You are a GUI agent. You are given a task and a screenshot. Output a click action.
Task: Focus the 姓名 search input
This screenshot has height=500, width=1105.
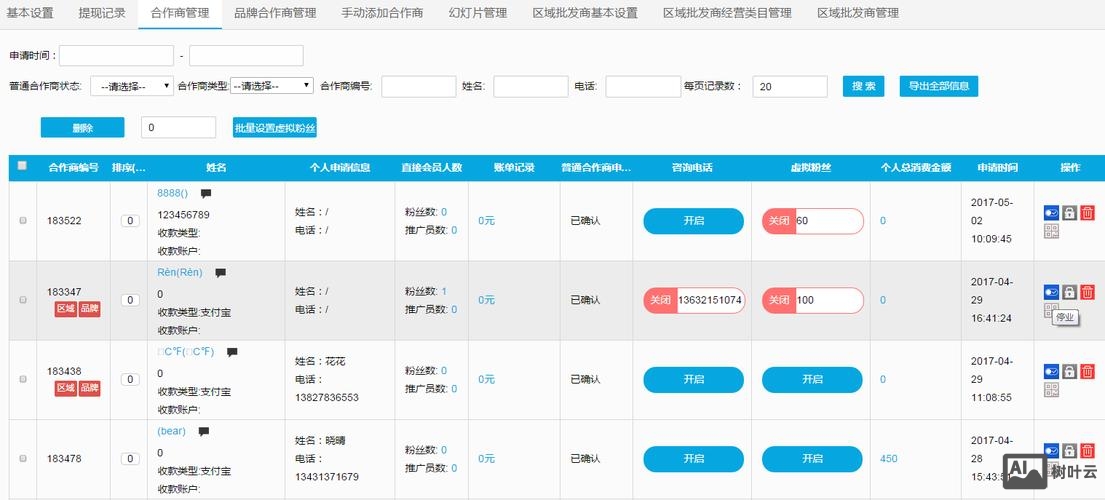tap(531, 87)
